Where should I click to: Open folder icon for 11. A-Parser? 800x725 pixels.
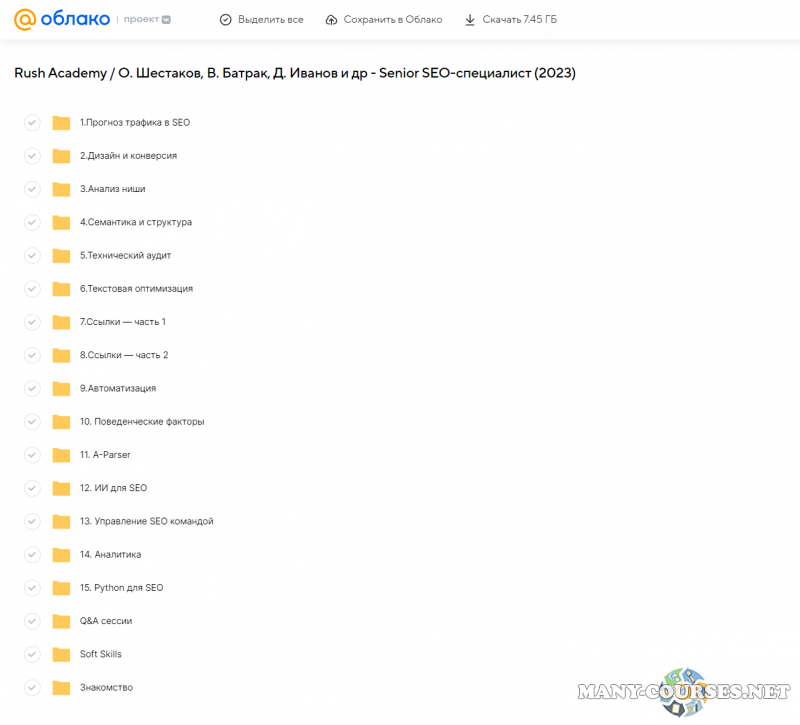[x=61, y=455]
